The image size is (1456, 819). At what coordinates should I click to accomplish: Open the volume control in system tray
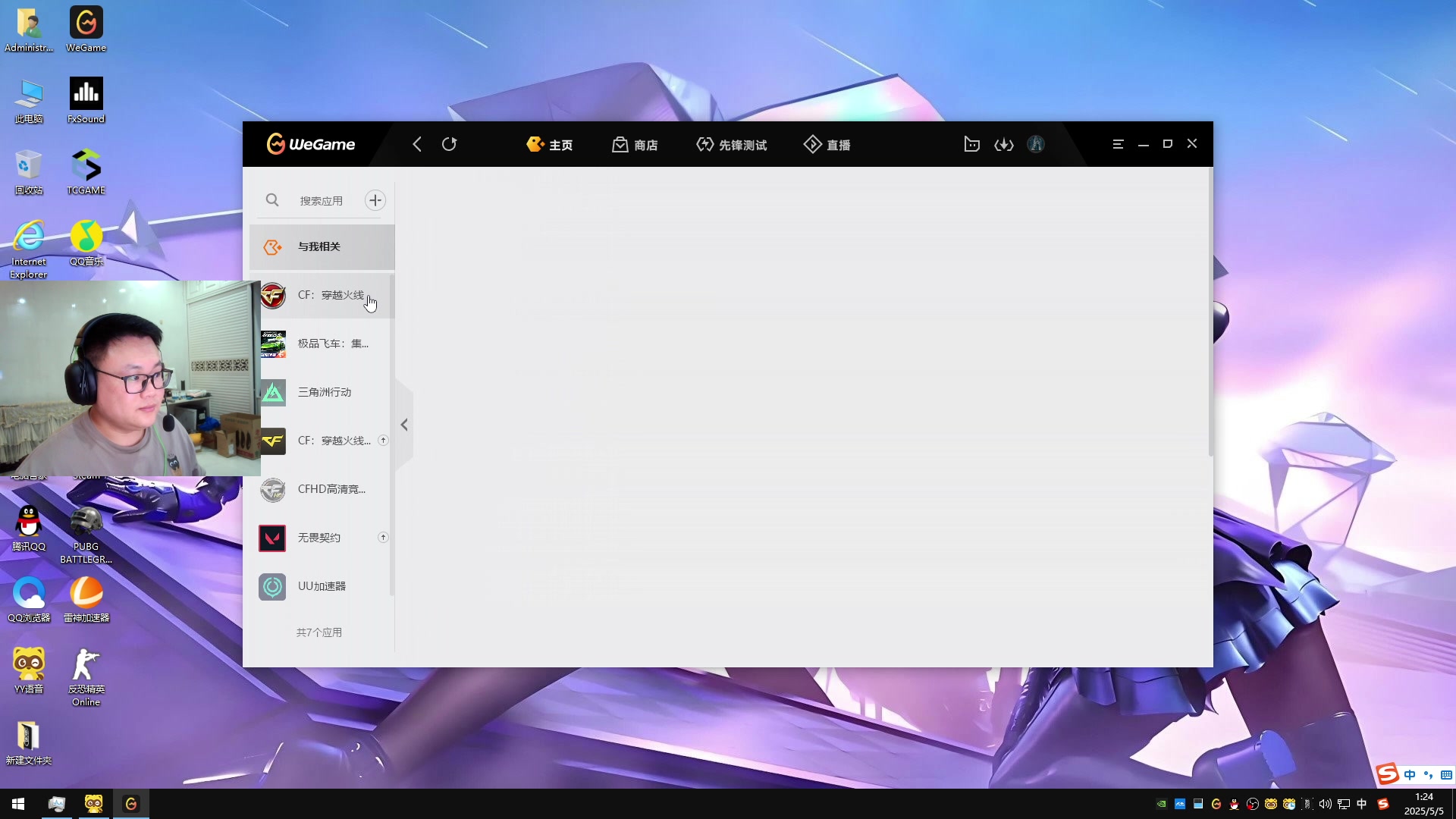(x=1326, y=804)
